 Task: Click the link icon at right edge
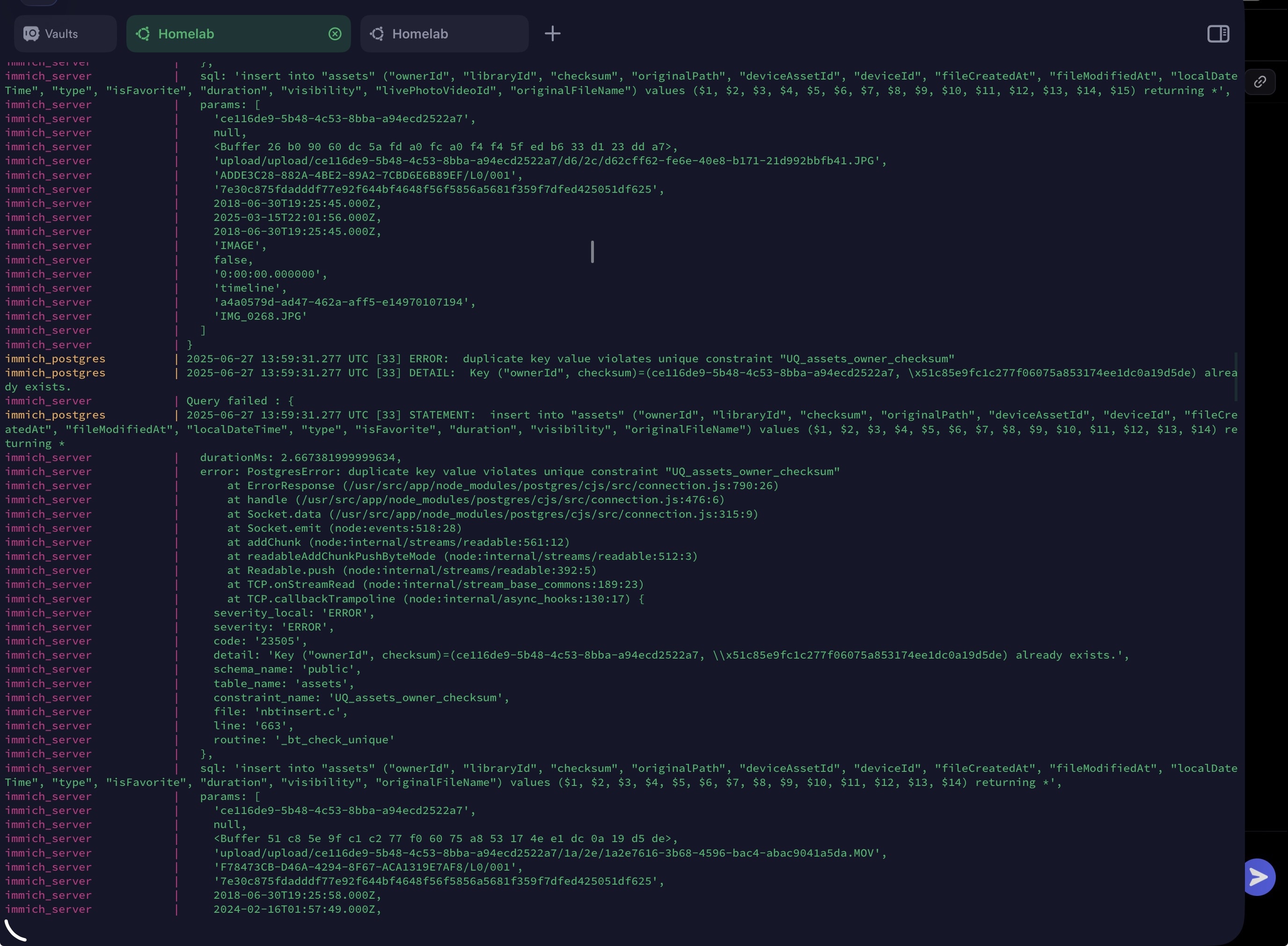point(1260,82)
